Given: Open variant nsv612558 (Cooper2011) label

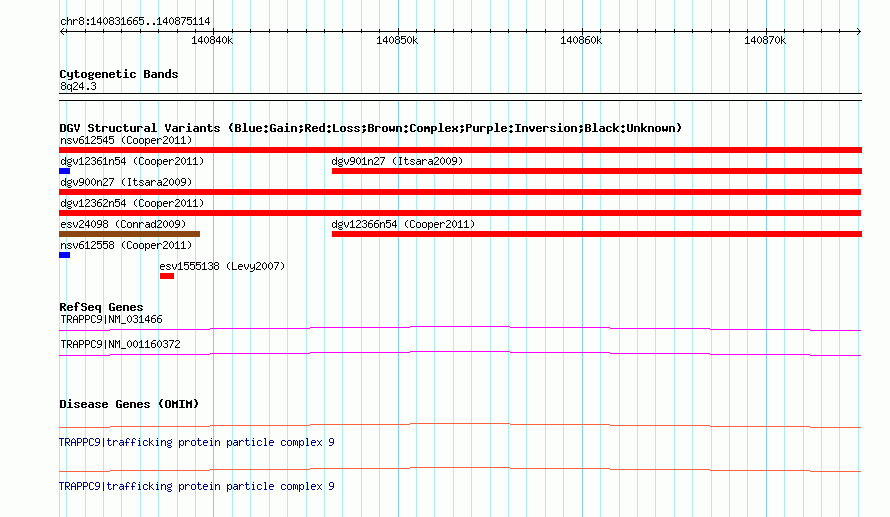Looking at the screenshot, I should [x=126, y=245].
